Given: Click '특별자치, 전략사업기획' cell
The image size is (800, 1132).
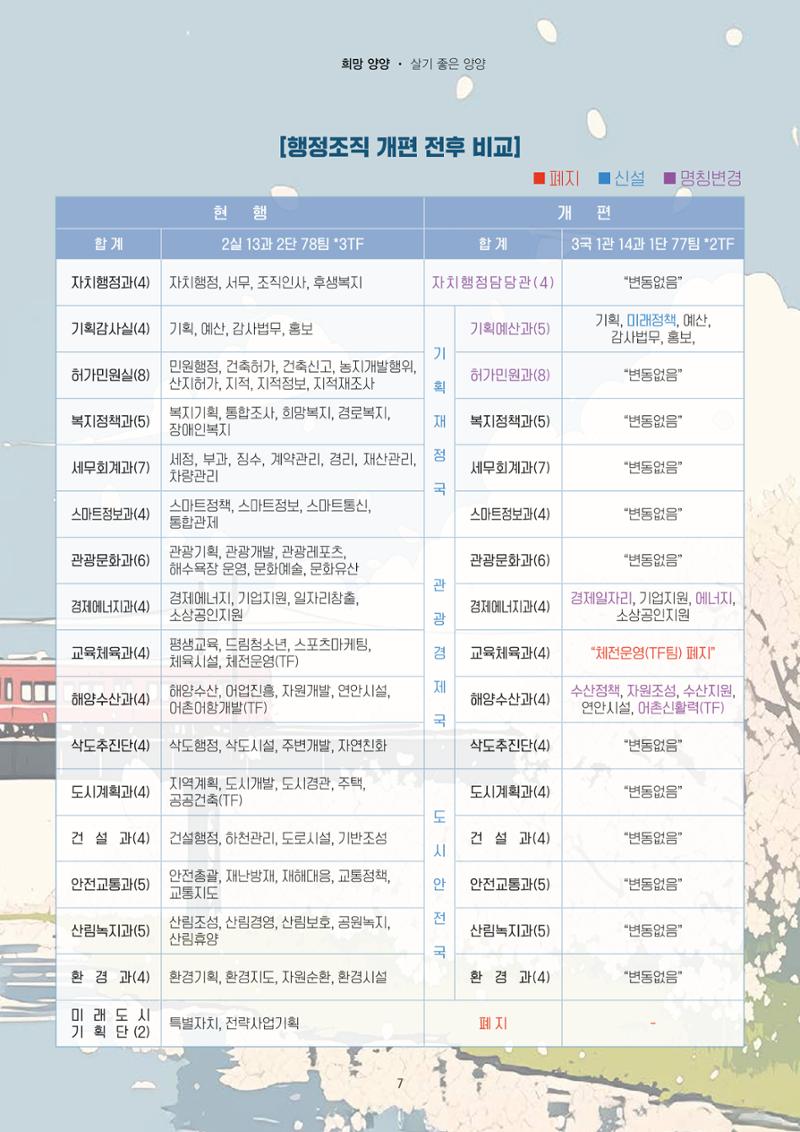Looking at the screenshot, I should (x=292, y=1023).
